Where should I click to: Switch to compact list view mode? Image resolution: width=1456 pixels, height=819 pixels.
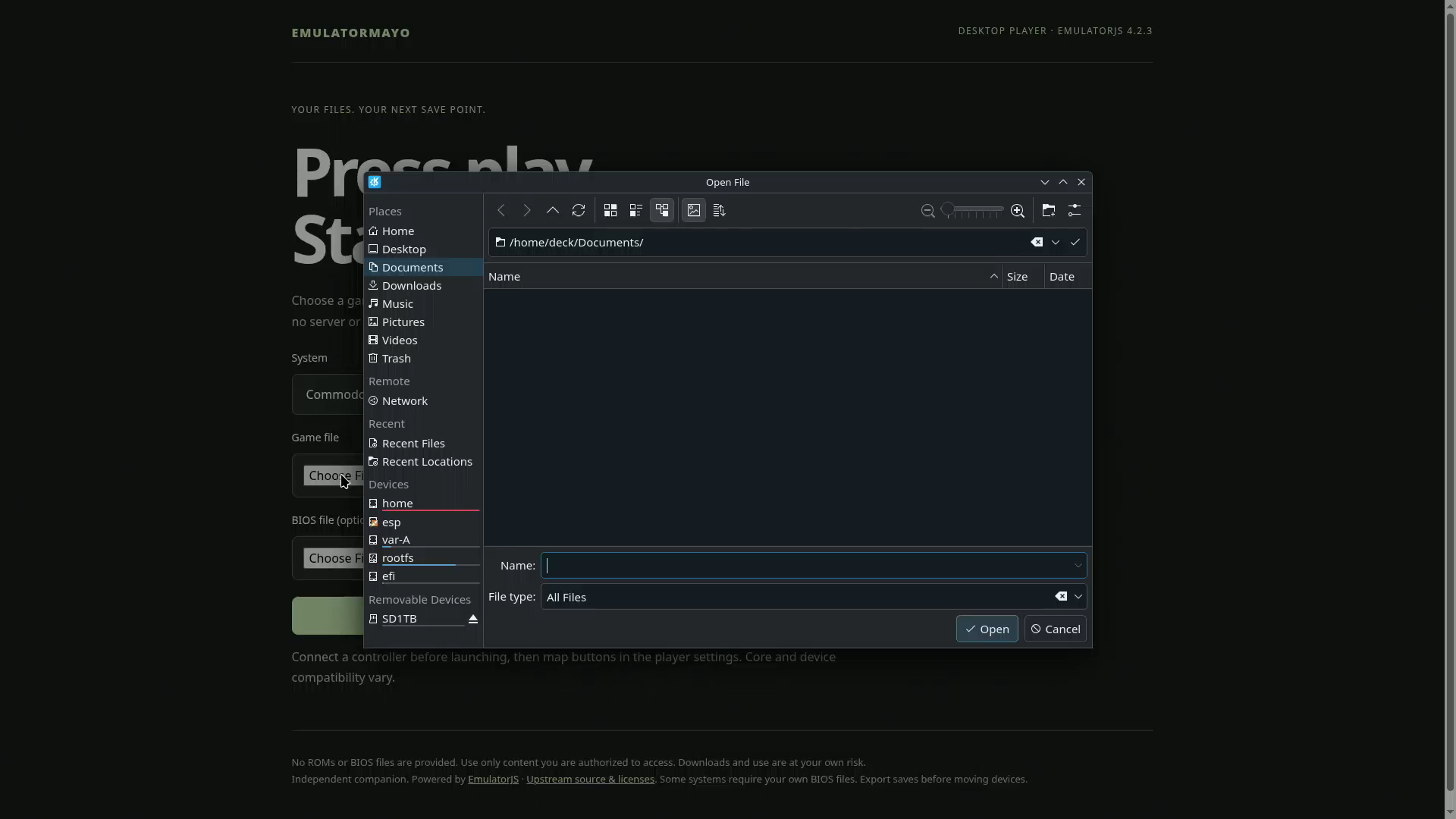636,211
